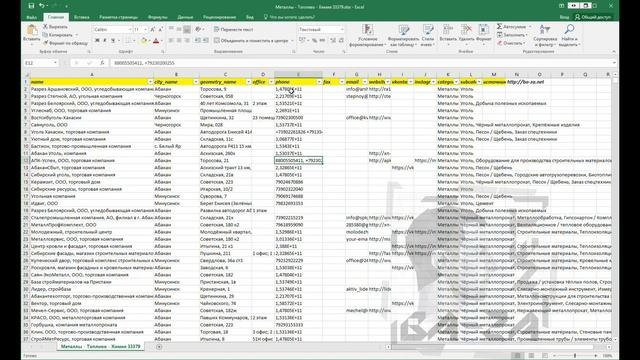Click Очистить clear button
Image resolution: width=640 pixels, height=360 pixels.
coord(511,43)
